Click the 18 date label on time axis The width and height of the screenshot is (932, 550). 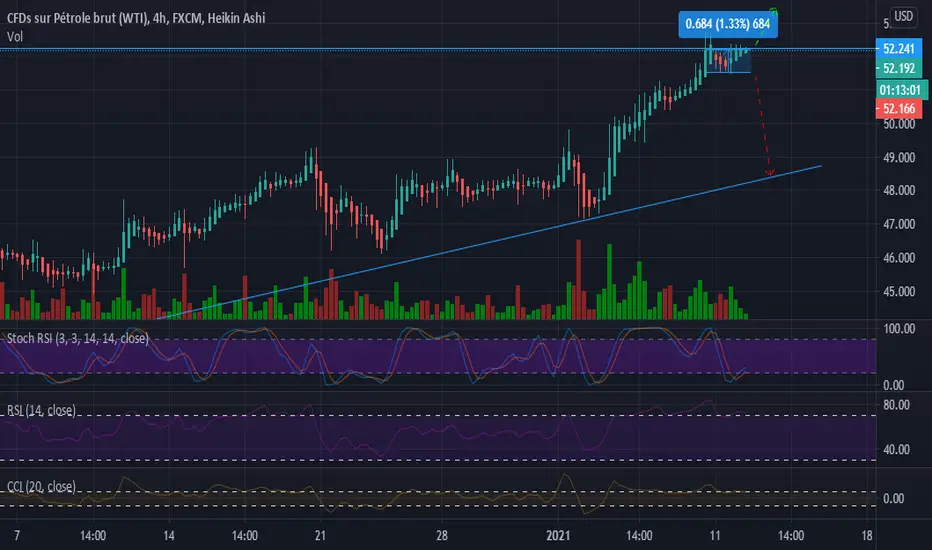click(867, 536)
